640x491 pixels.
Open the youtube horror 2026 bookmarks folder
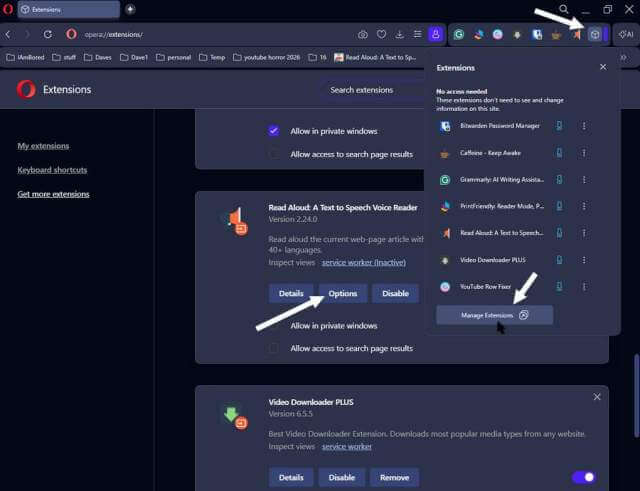267,58
